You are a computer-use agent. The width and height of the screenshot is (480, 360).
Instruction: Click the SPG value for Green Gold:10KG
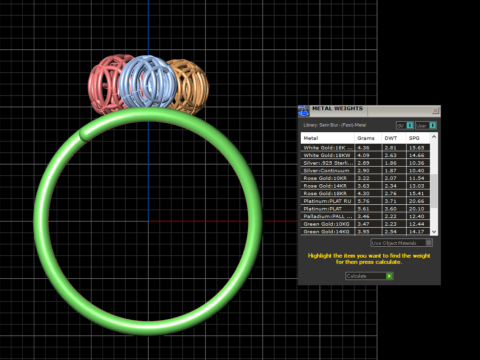pyautogui.click(x=417, y=224)
